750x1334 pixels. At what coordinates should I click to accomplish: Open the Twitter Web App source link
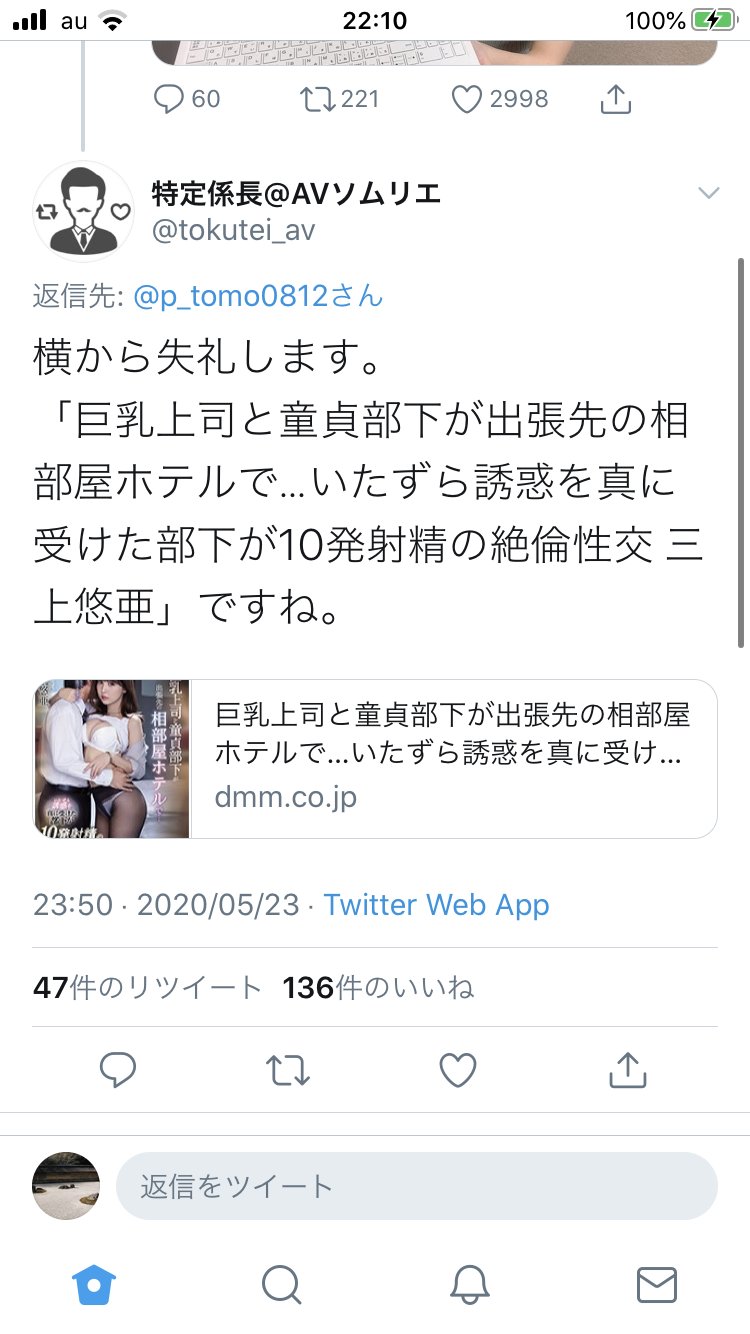click(437, 905)
